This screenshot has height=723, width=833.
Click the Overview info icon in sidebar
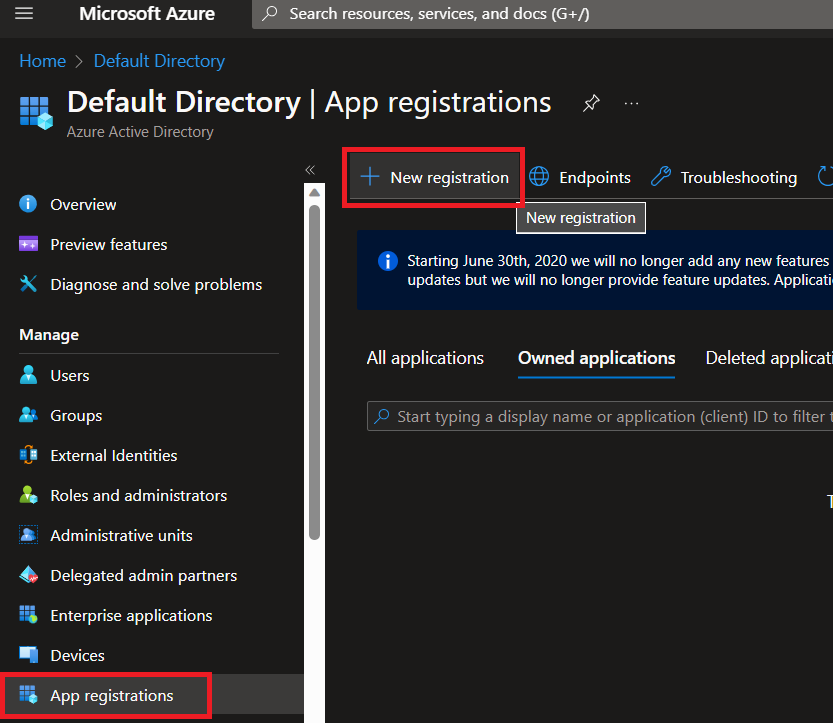(x=28, y=204)
